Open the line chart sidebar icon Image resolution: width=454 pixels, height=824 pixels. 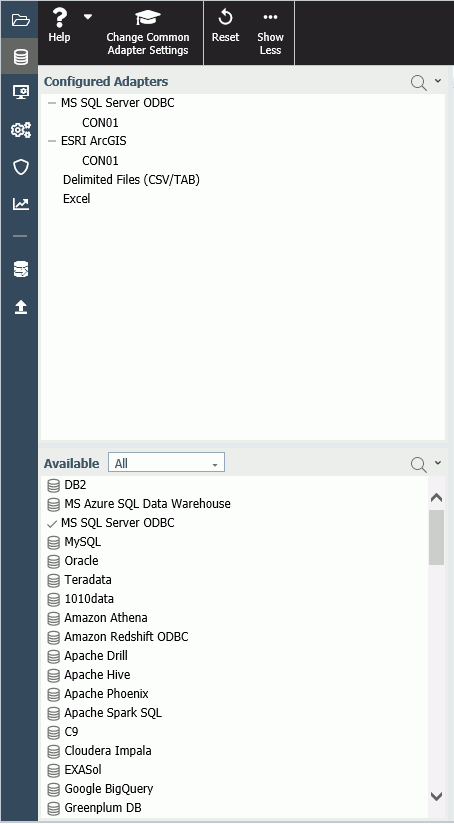[20, 204]
